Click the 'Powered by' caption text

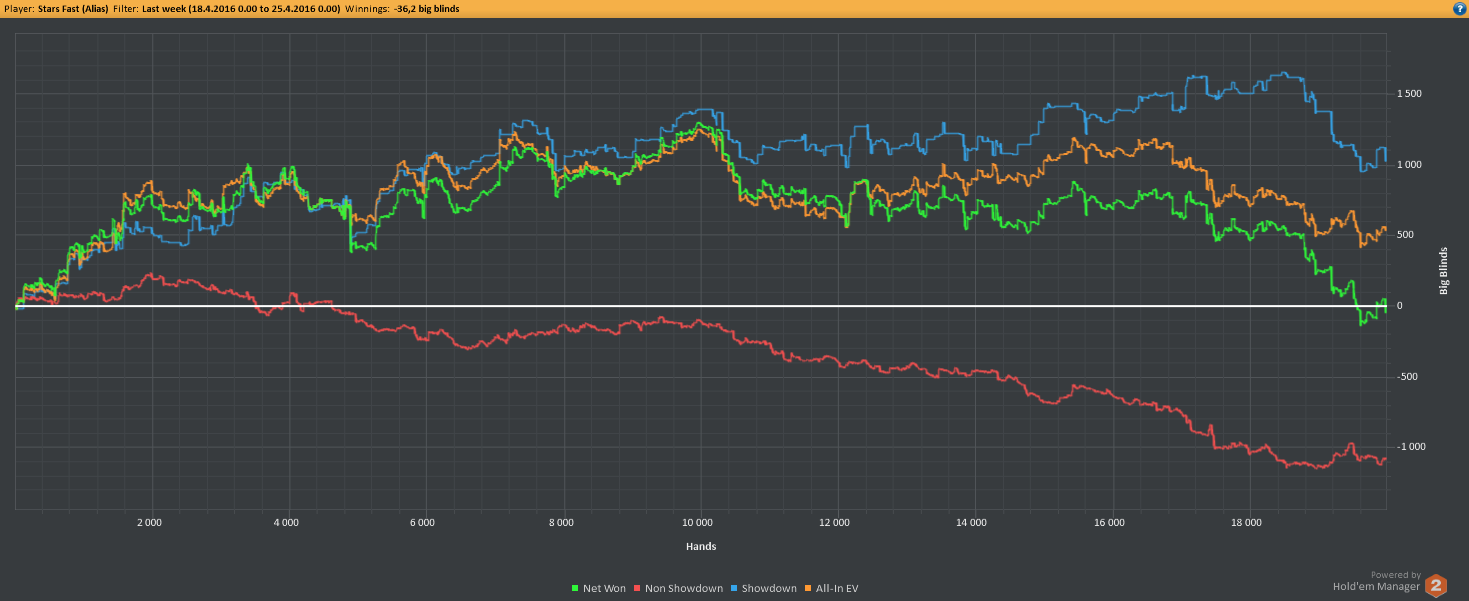(x=1395, y=575)
